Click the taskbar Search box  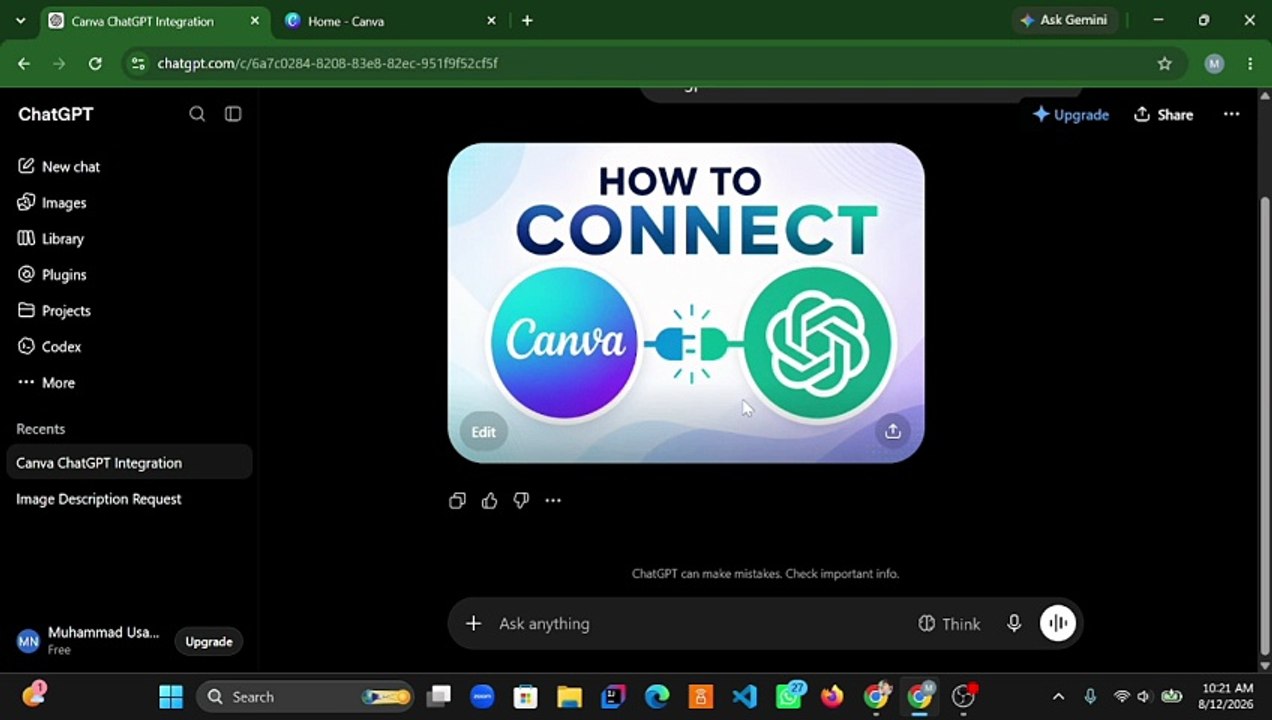[x=306, y=697]
